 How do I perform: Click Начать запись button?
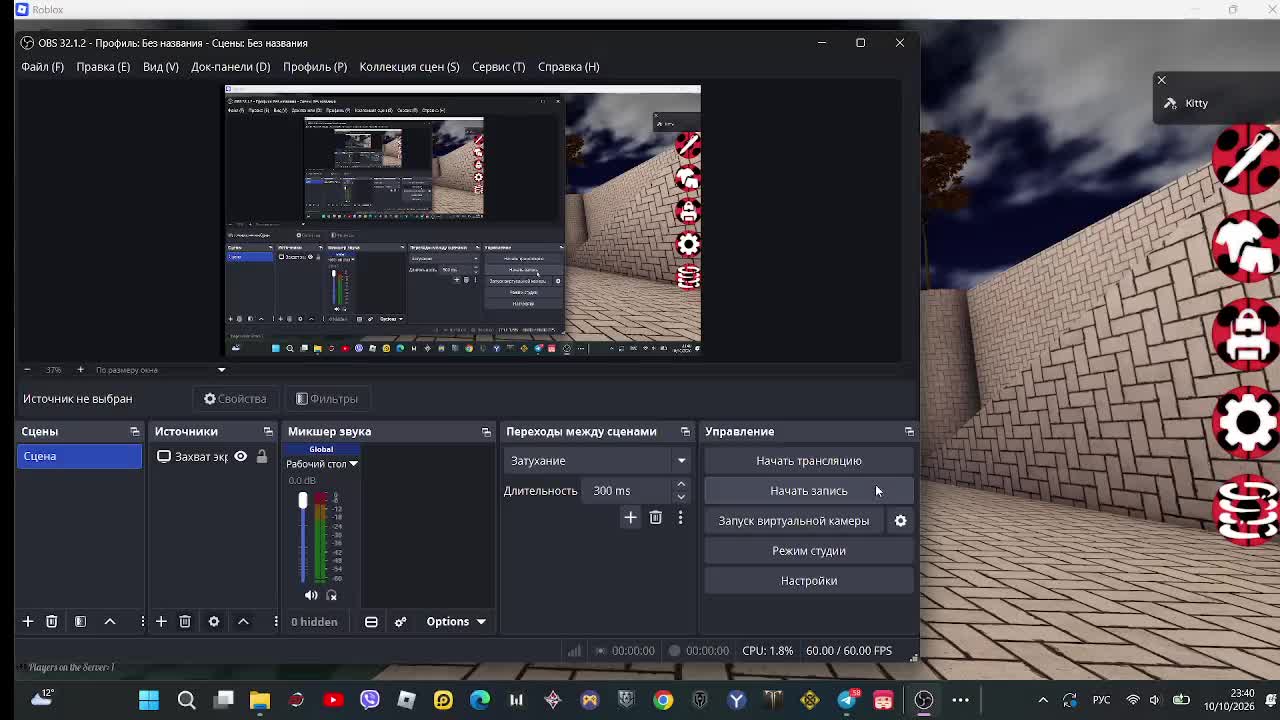point(809,490)
